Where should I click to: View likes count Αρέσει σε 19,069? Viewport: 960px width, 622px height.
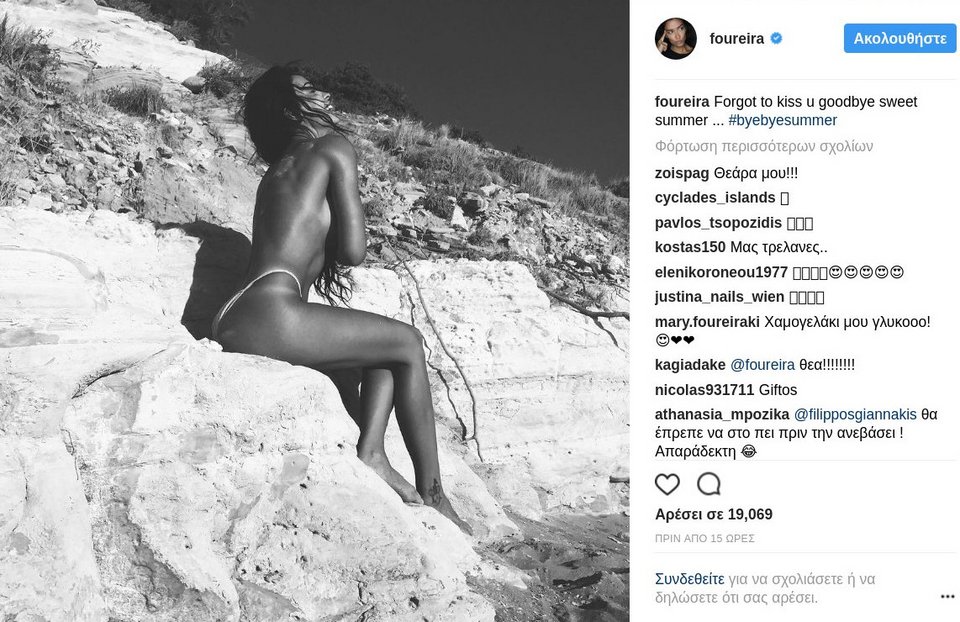tap(714, 514)
